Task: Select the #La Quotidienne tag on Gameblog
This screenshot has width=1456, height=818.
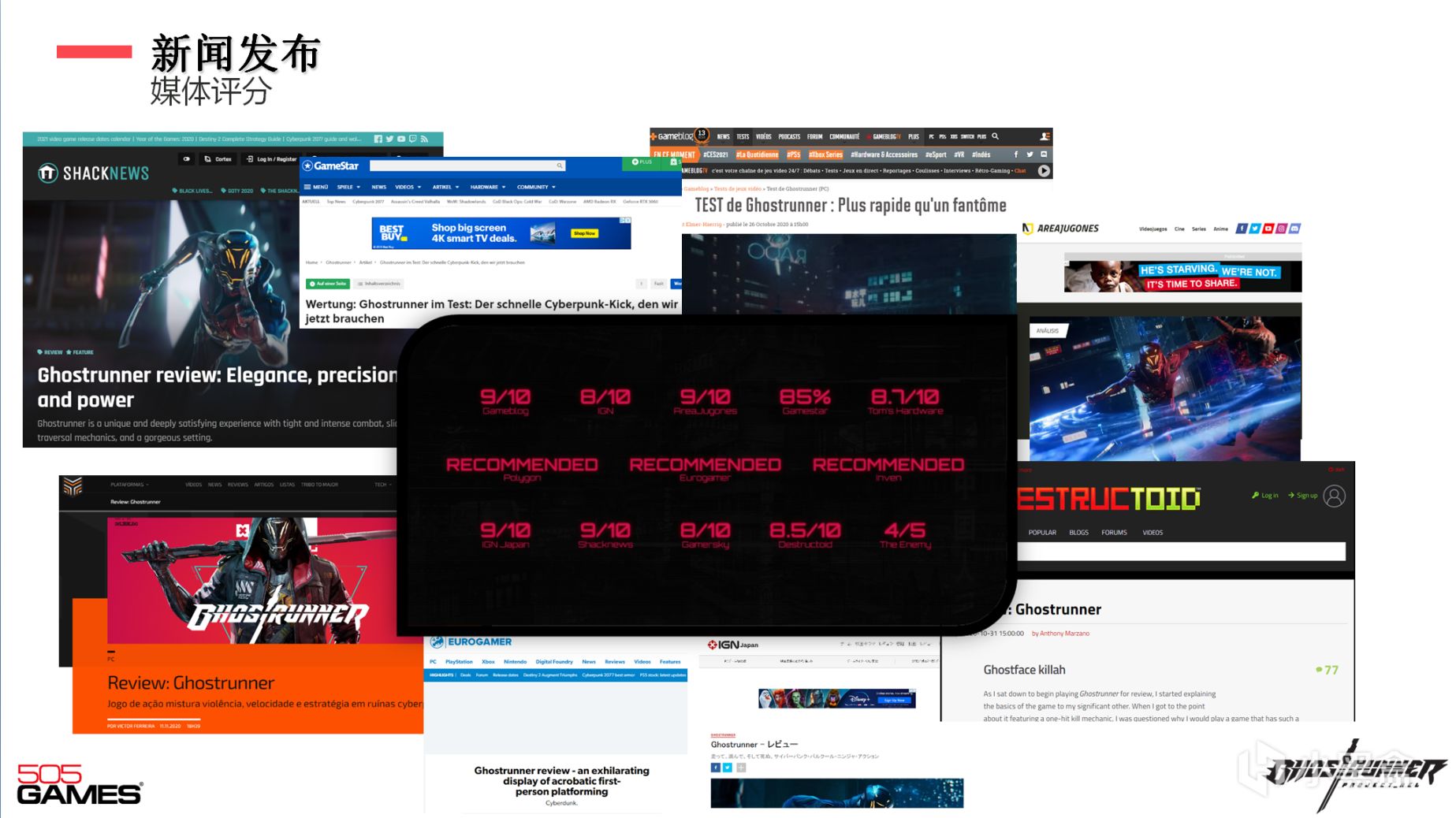Action: (757, 154)
